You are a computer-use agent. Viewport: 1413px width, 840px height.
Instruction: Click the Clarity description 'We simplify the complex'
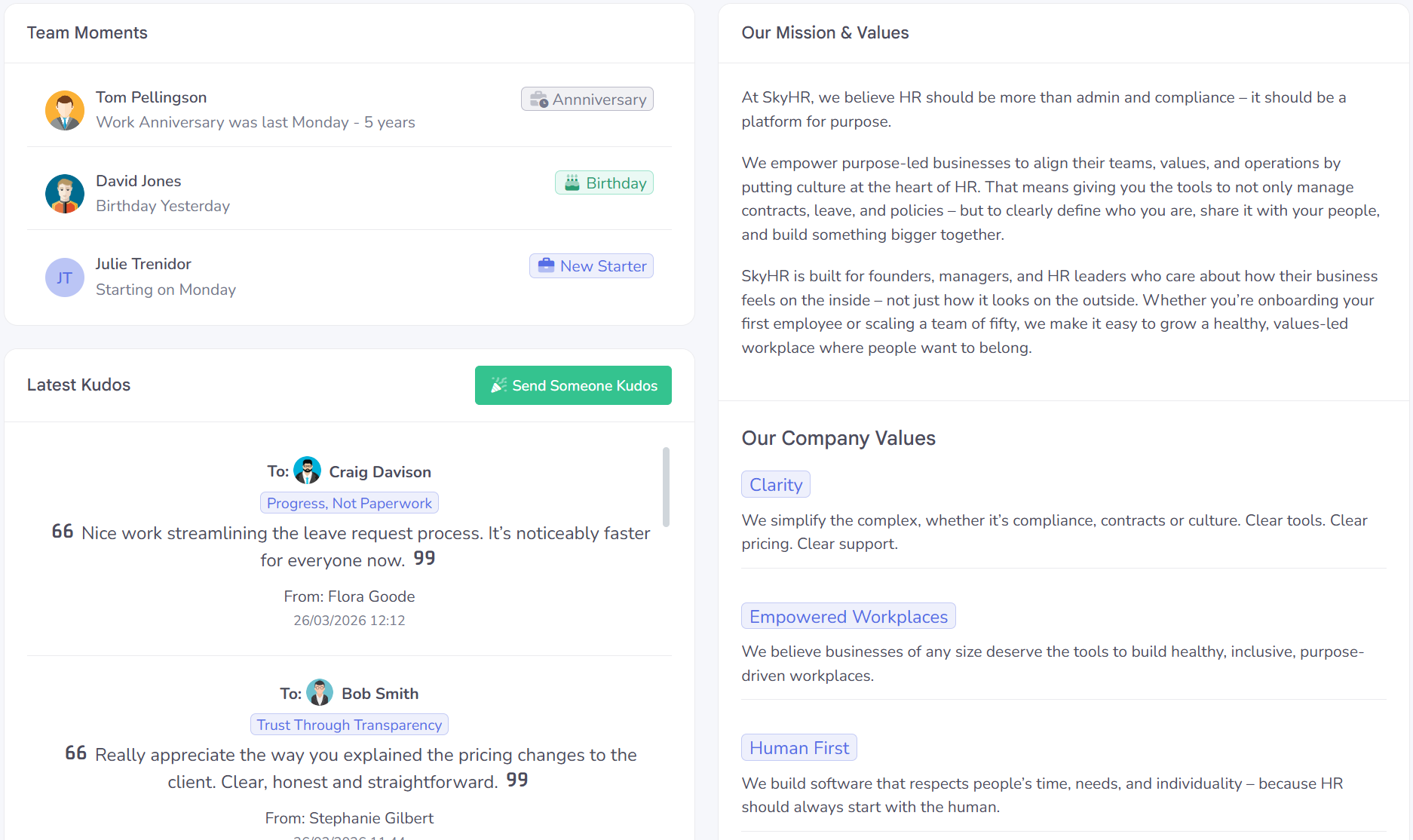(1054, 532)
